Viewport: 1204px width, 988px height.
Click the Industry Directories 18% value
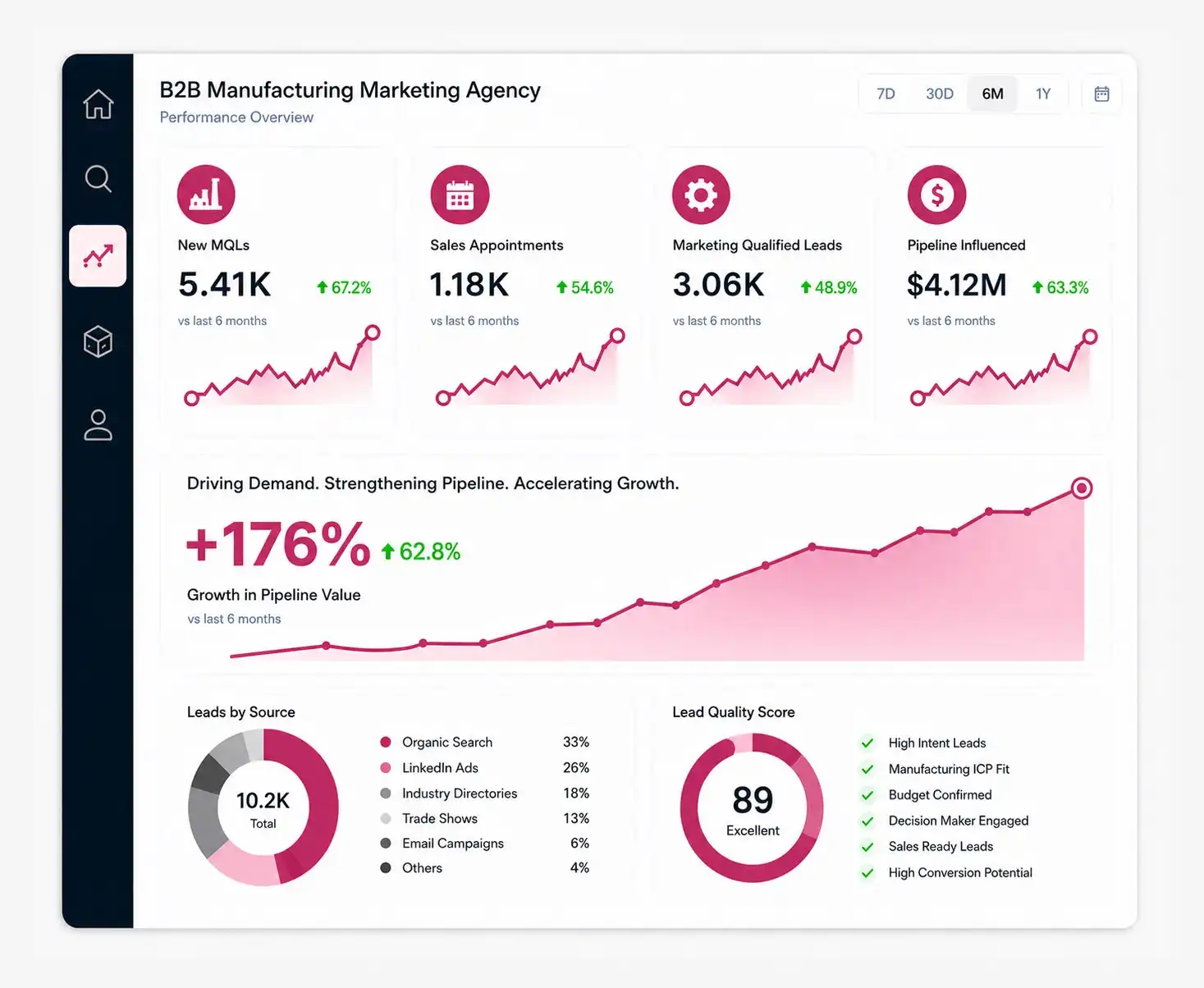575,793
